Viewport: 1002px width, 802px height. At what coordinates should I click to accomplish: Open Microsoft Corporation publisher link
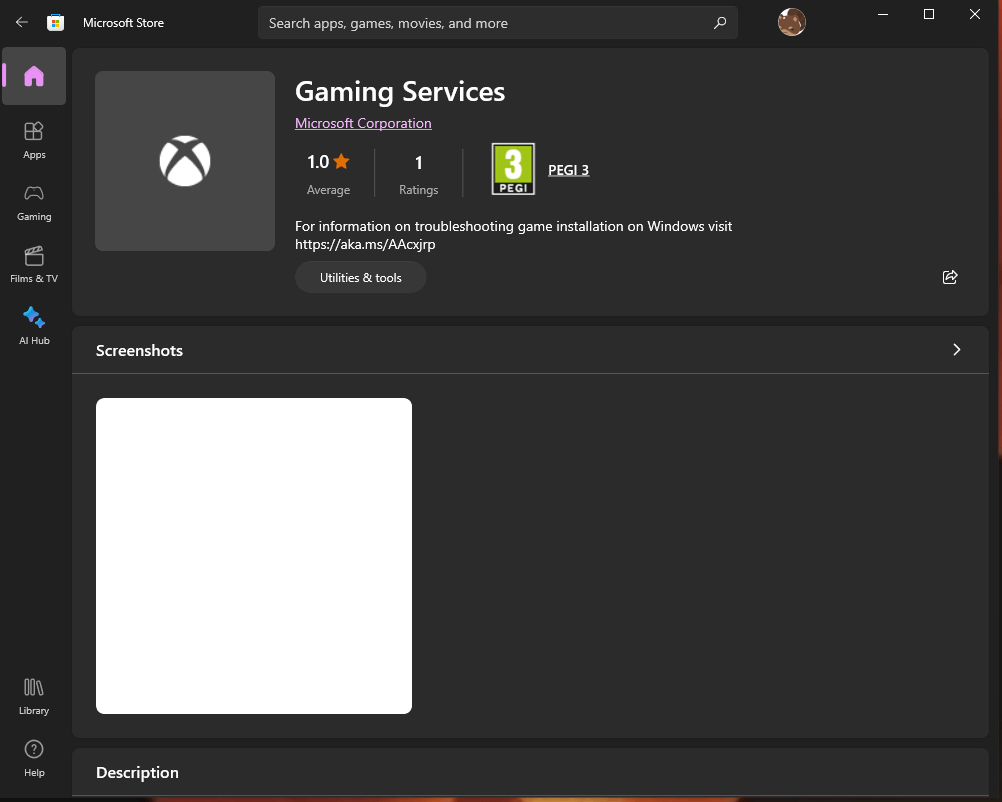pyautogui.click(x=363, y=123)
